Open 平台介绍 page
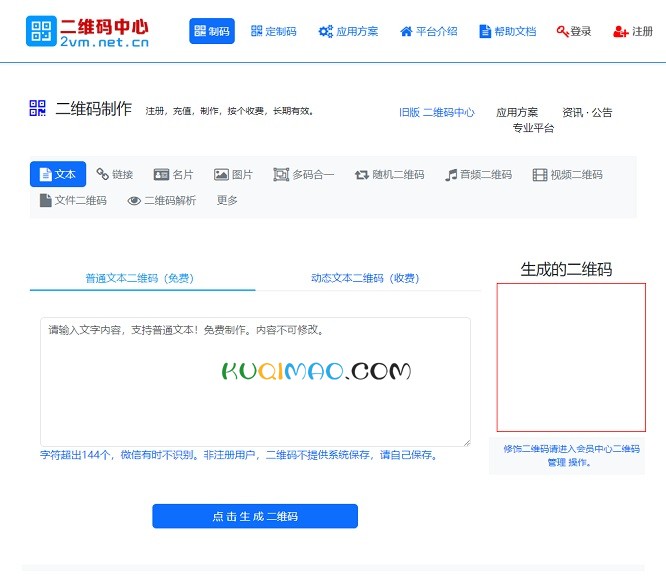The width and height of the screenshot is (666, 577). 429,31
